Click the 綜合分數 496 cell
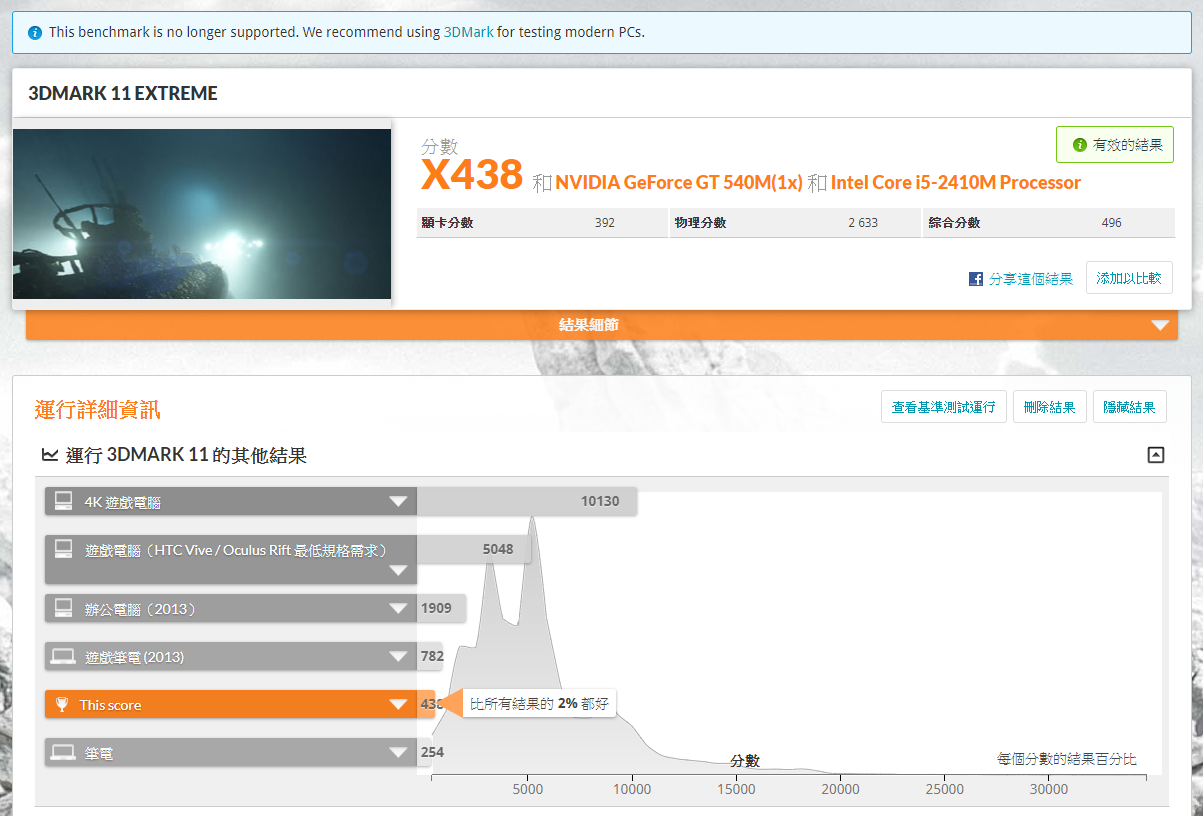The image size is (1203, 816). coord(1049,223)
